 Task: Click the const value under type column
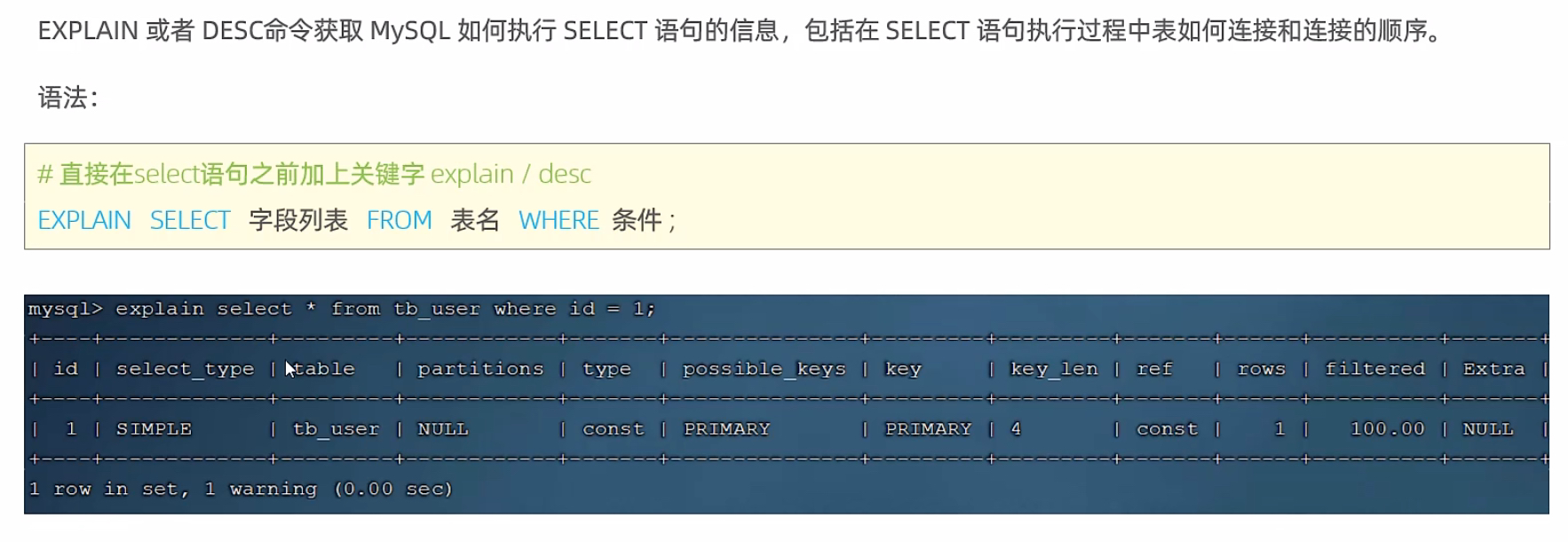(613, 429)
